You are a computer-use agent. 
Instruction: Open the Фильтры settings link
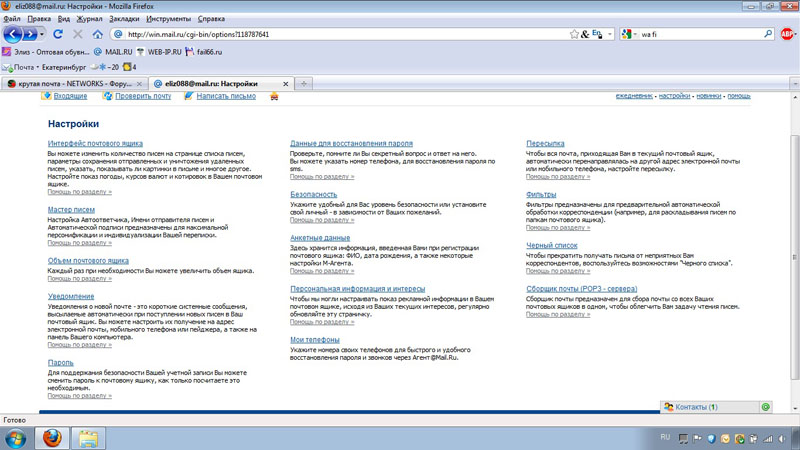tap(541, 194)
